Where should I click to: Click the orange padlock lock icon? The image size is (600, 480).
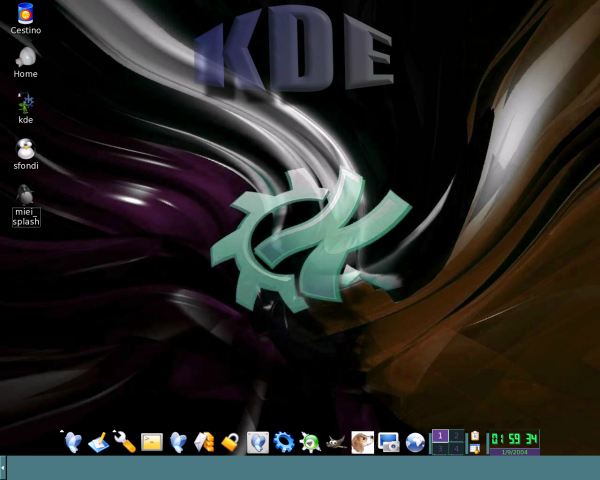coord(230,443)
